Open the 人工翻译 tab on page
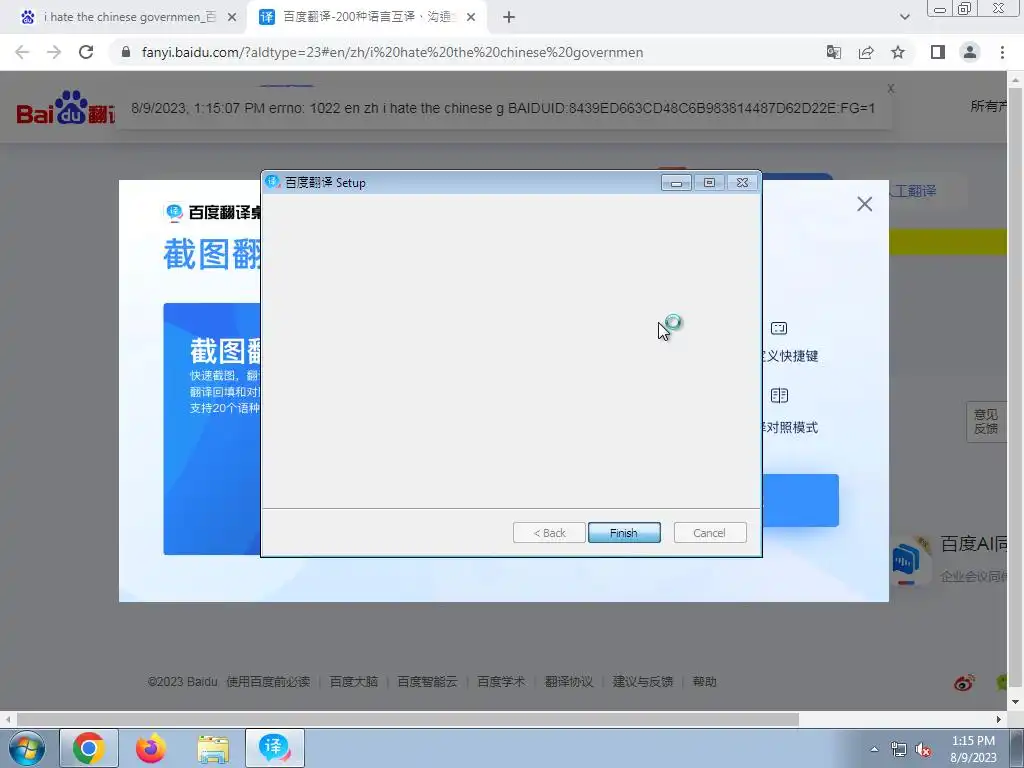This screenshot has width=1024, height=768. [x=915, y=191]
